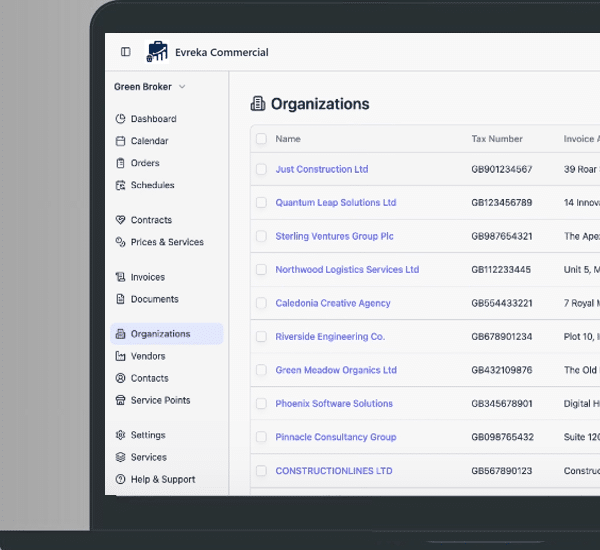Click tax number GB554433221
The image size is (600, 550).
point(502,303)
